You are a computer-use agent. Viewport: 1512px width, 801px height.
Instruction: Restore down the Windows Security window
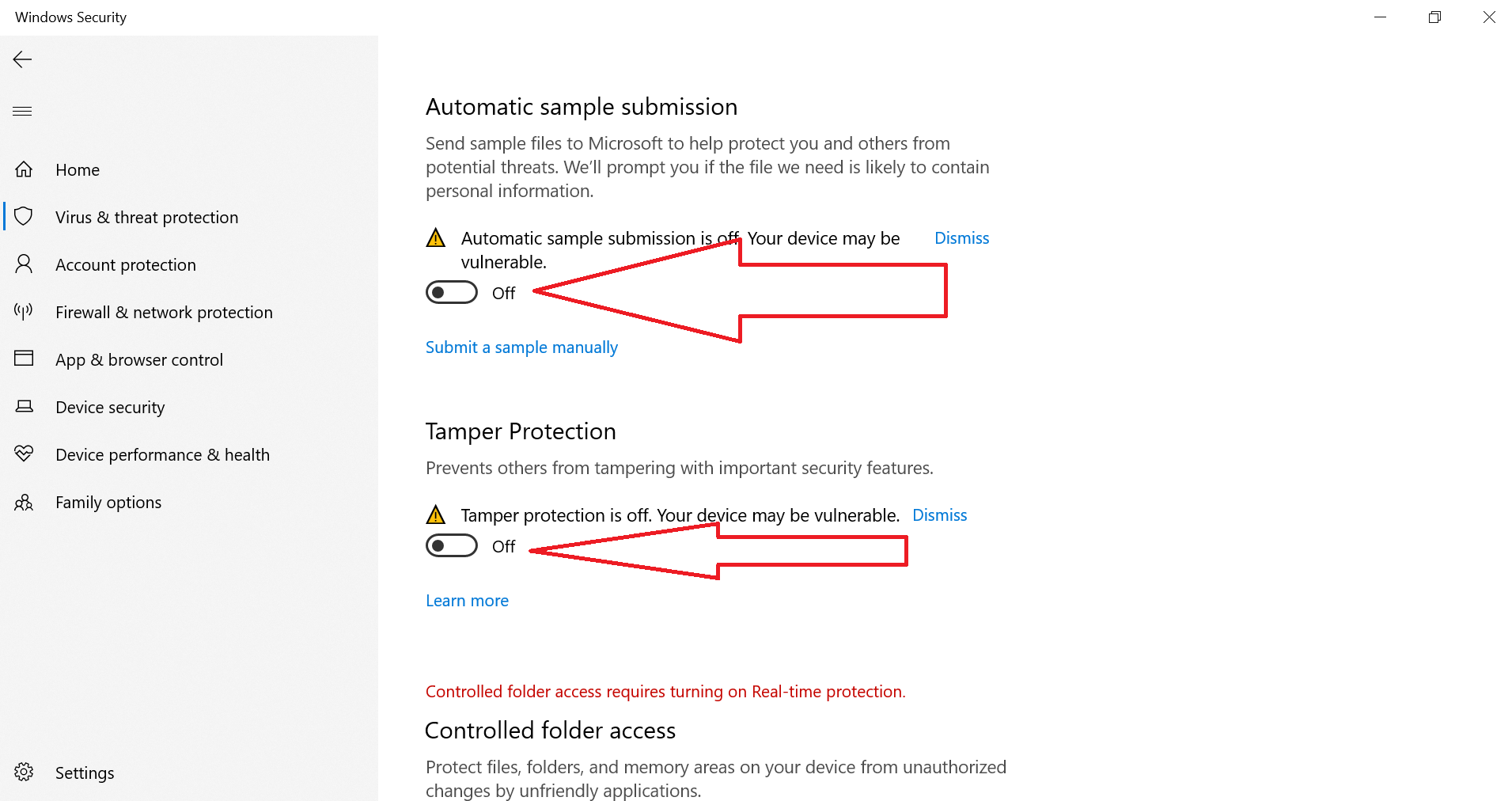[1434, 17]
